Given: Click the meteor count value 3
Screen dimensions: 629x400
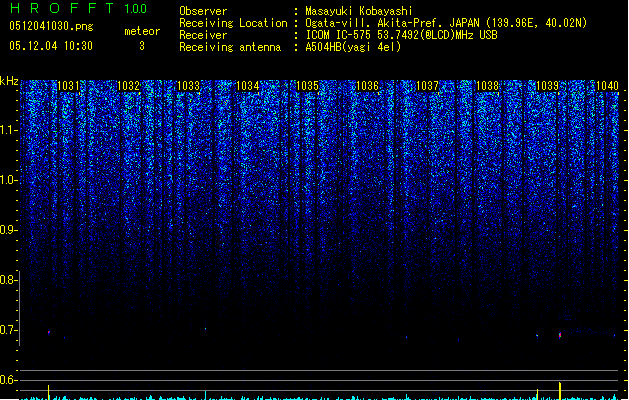Looking at the screenshot, I should tap(142, 46).
